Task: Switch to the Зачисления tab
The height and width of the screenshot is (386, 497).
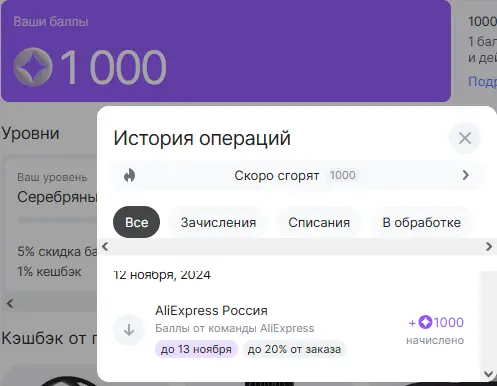Action: pyautogui.click(x=218, y=222)
